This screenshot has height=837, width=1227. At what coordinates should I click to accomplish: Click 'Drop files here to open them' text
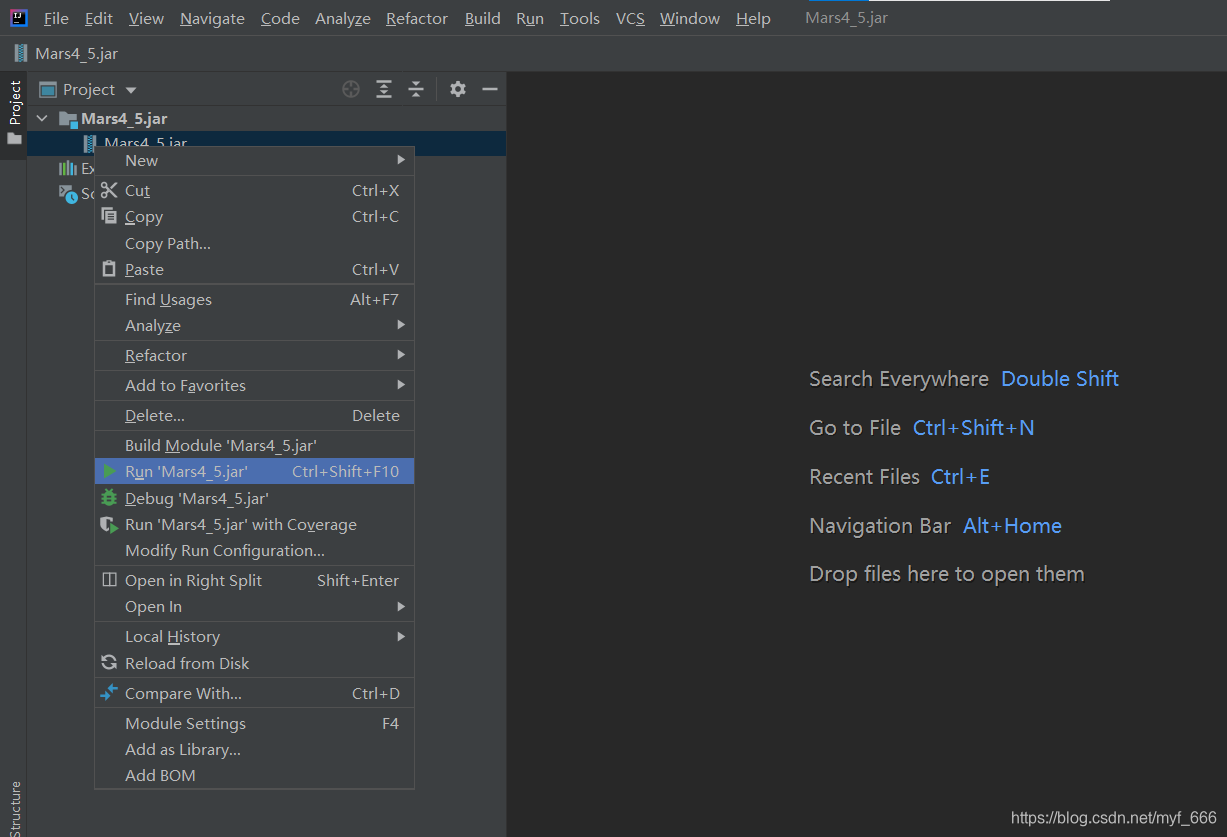(x=947, y=574)
